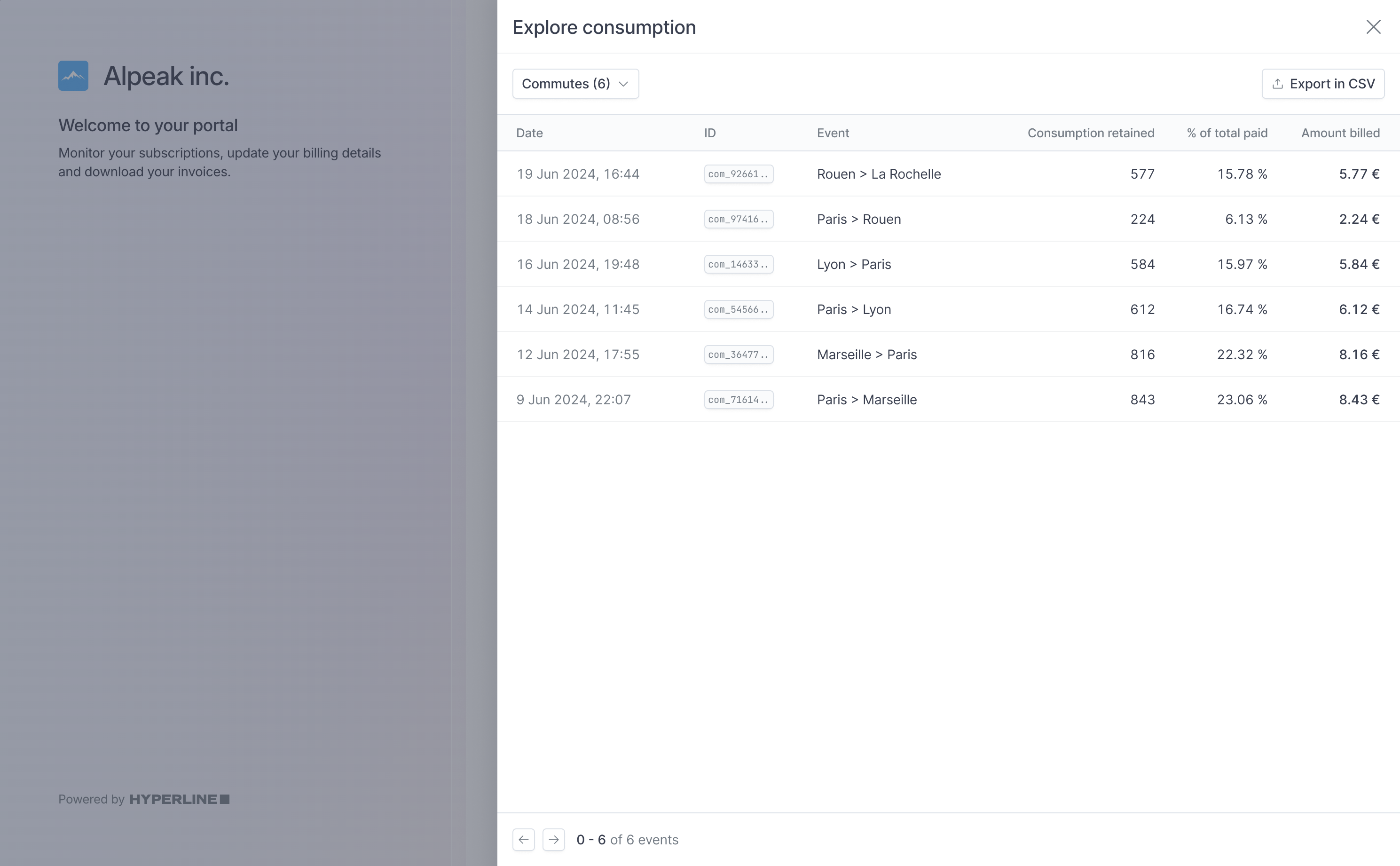Screen dimensions: 1400x866
Task: Click the 22.32 % value
Action: click(1242, 354)
